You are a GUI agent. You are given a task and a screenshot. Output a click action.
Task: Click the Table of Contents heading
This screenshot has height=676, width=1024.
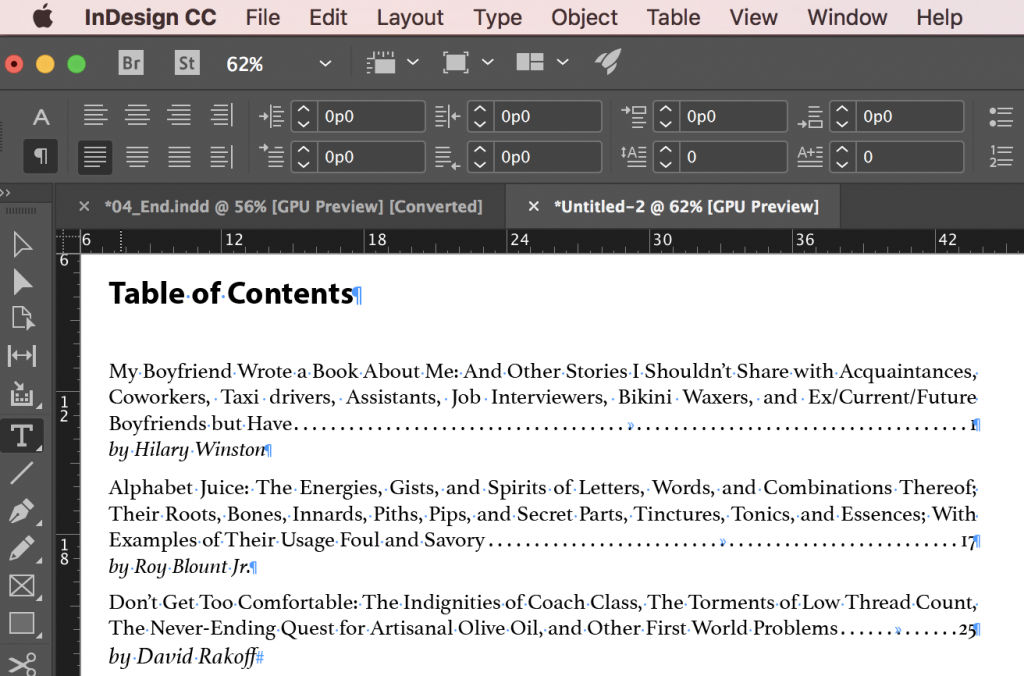tap(231, 293)
